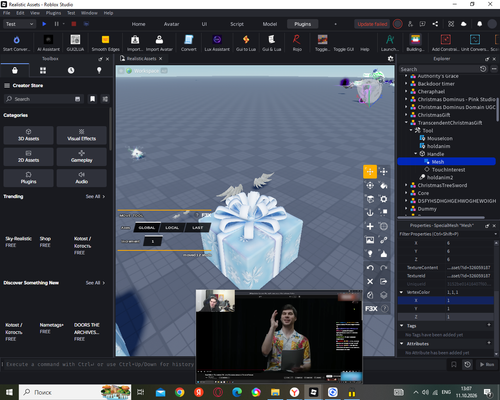Select the F3X New Part plus tool
500x400 pixels.
370,226
